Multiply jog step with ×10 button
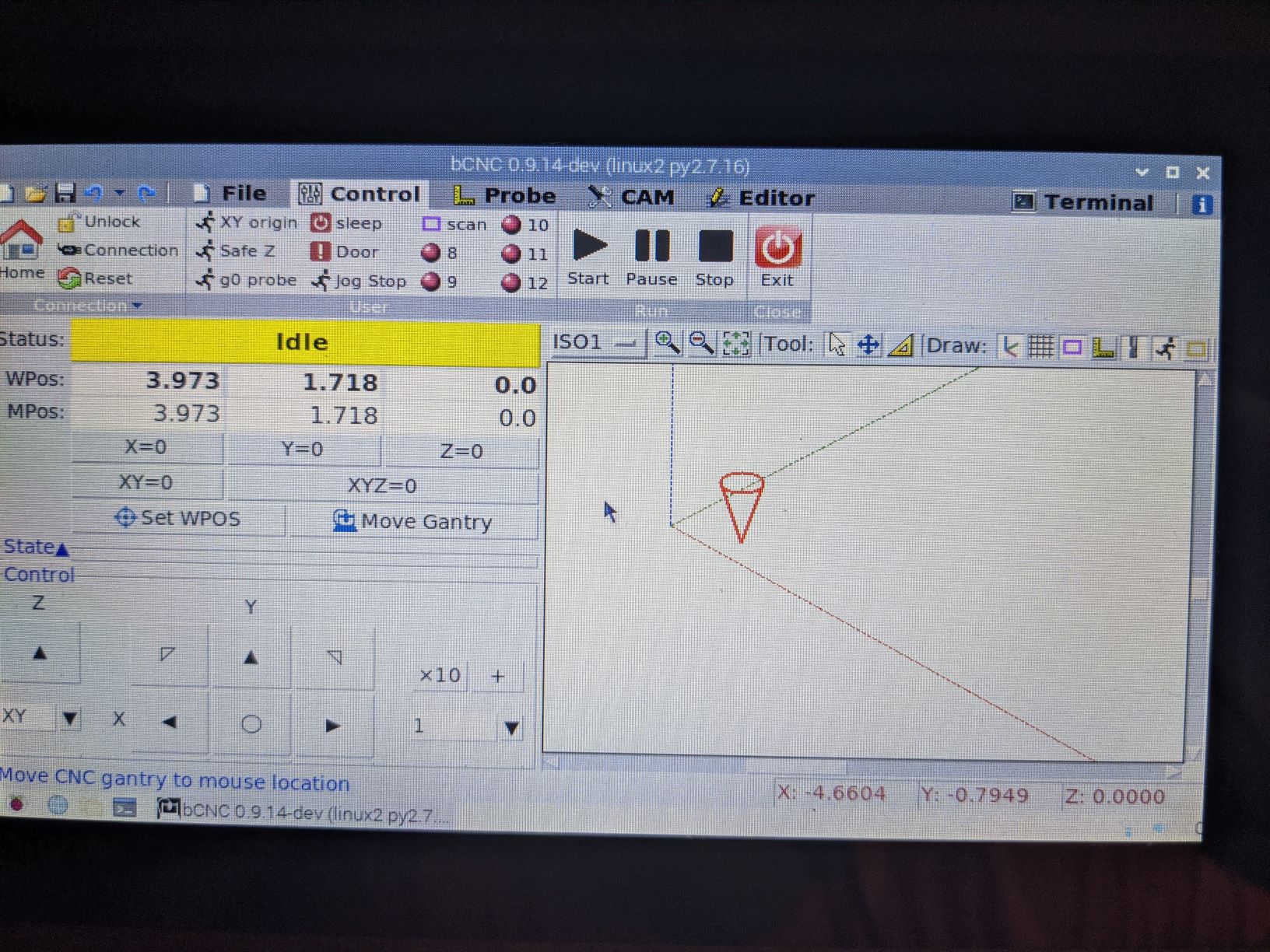1270x952 pixels. [440, 675]
